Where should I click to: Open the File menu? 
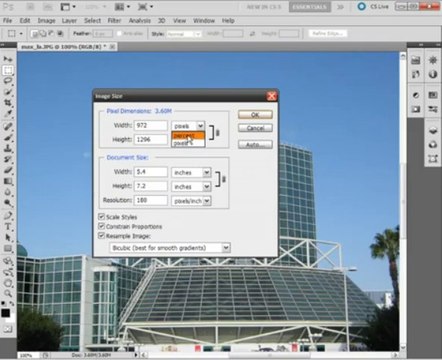pos(7,21)
